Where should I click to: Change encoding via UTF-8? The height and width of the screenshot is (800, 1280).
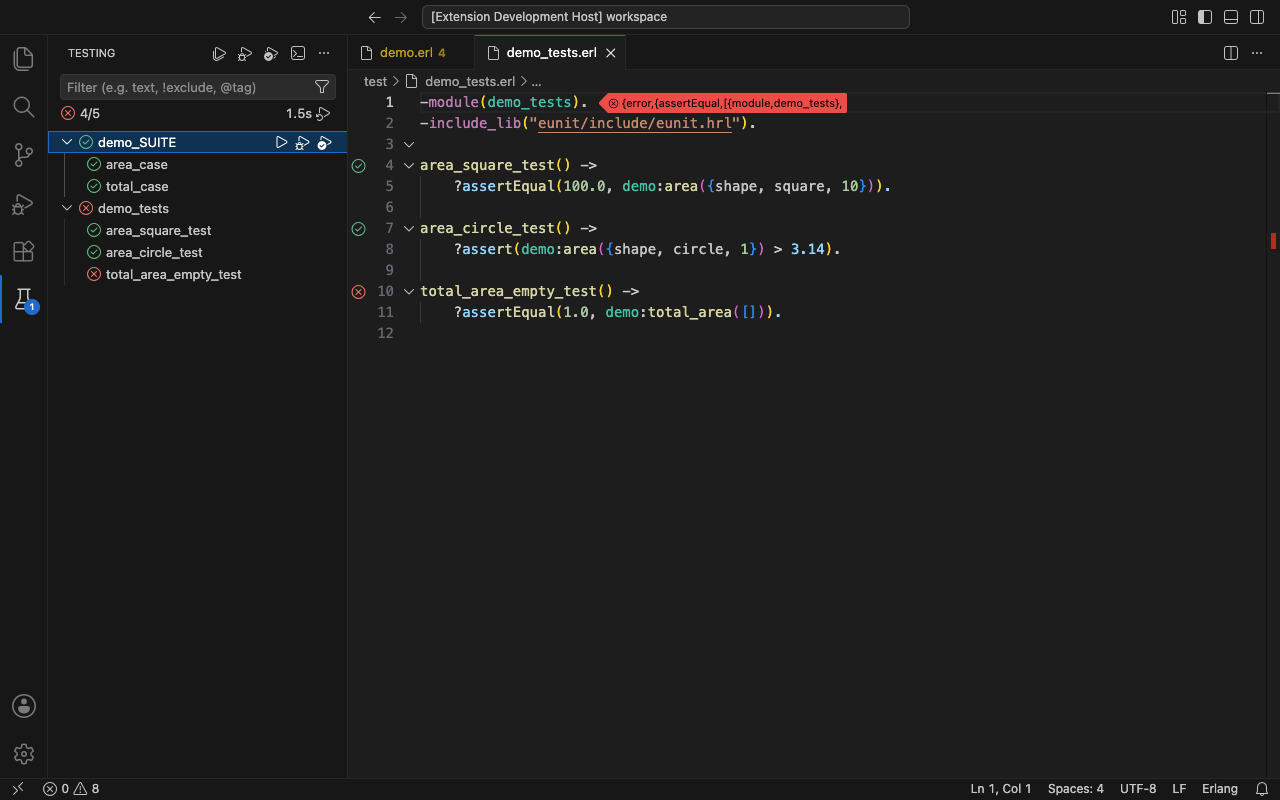1138,789
